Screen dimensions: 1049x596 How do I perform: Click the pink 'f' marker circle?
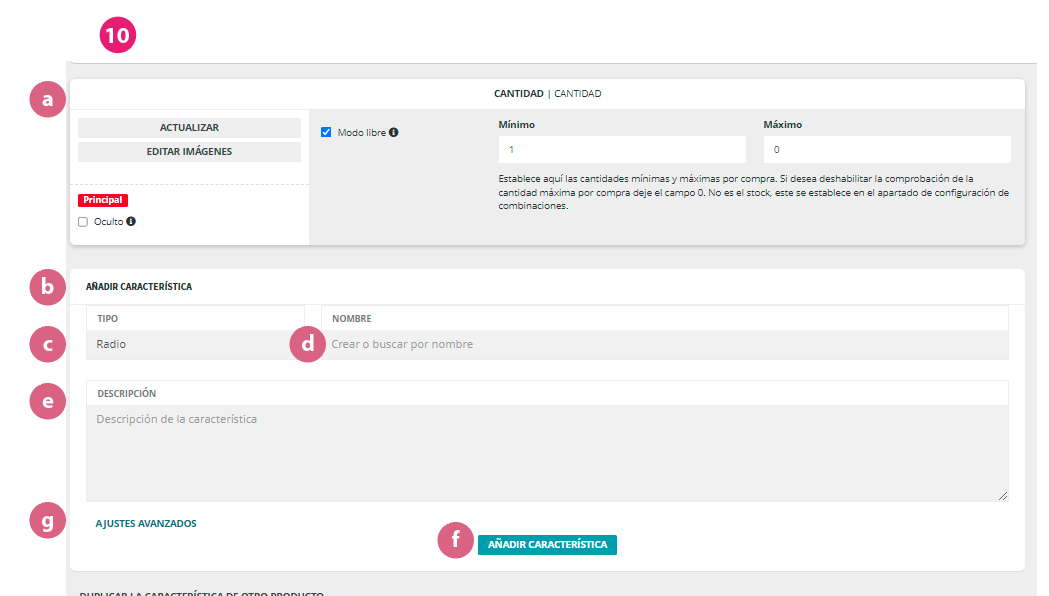click(456, 541)
